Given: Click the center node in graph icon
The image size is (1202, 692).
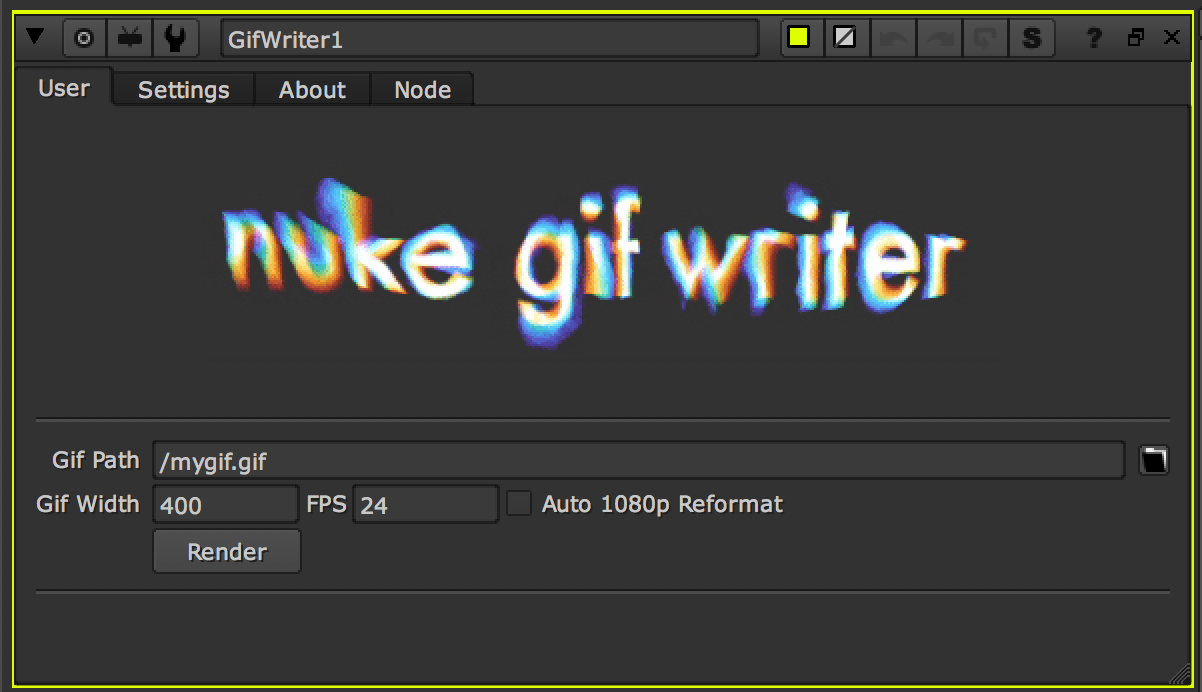Looking at the screenshot, I should pyautogui.click(x=85, y=38).
